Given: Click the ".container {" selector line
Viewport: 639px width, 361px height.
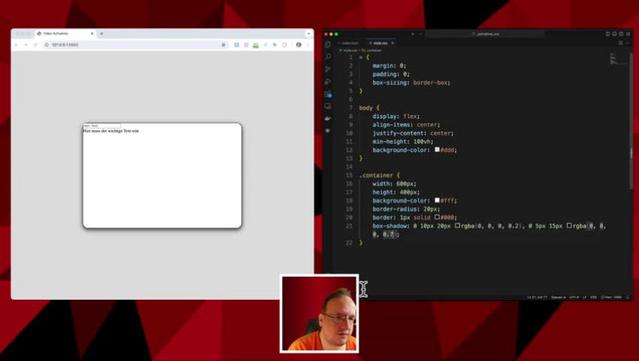Looking at the screenshot, I should coord(379,175).
